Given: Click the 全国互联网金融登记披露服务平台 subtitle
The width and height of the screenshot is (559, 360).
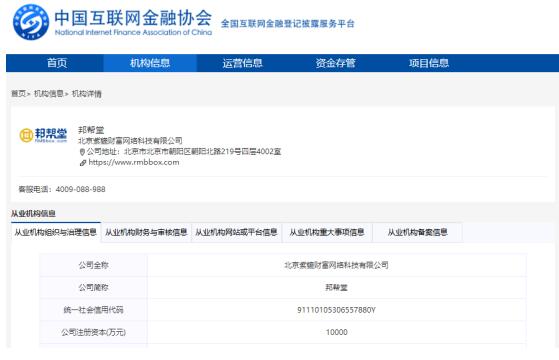Looking at the screenshot, I should (x=288, y=24).
